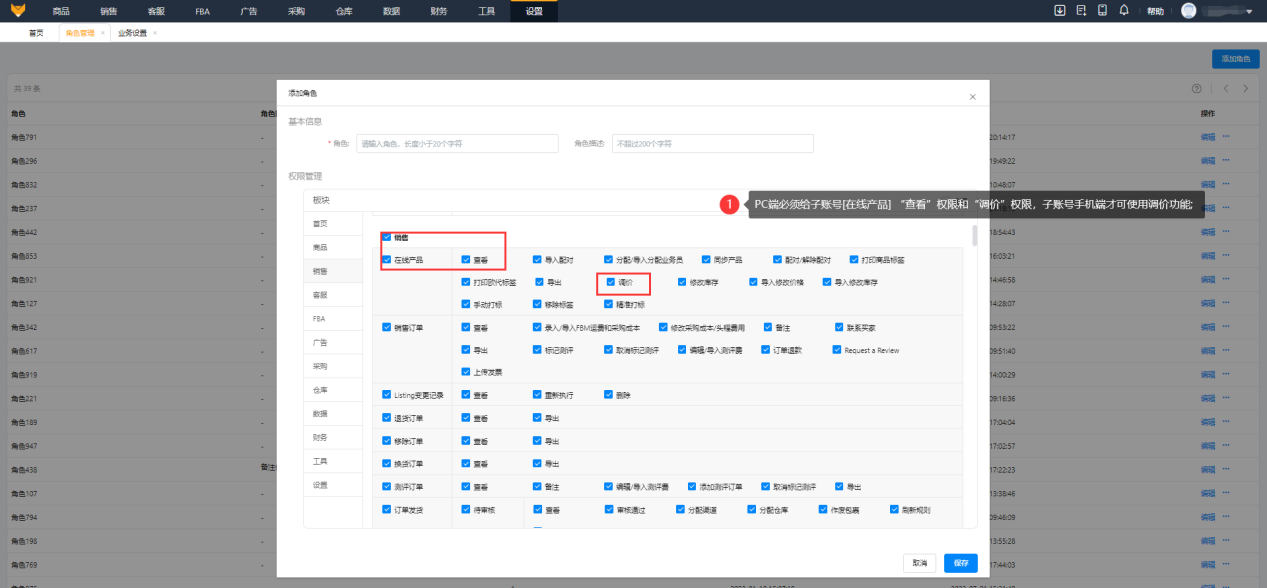This screenshot has width=1267, height=588.
Task: Toggle the 测评订单 checkbox
Action: coord(386,487)
